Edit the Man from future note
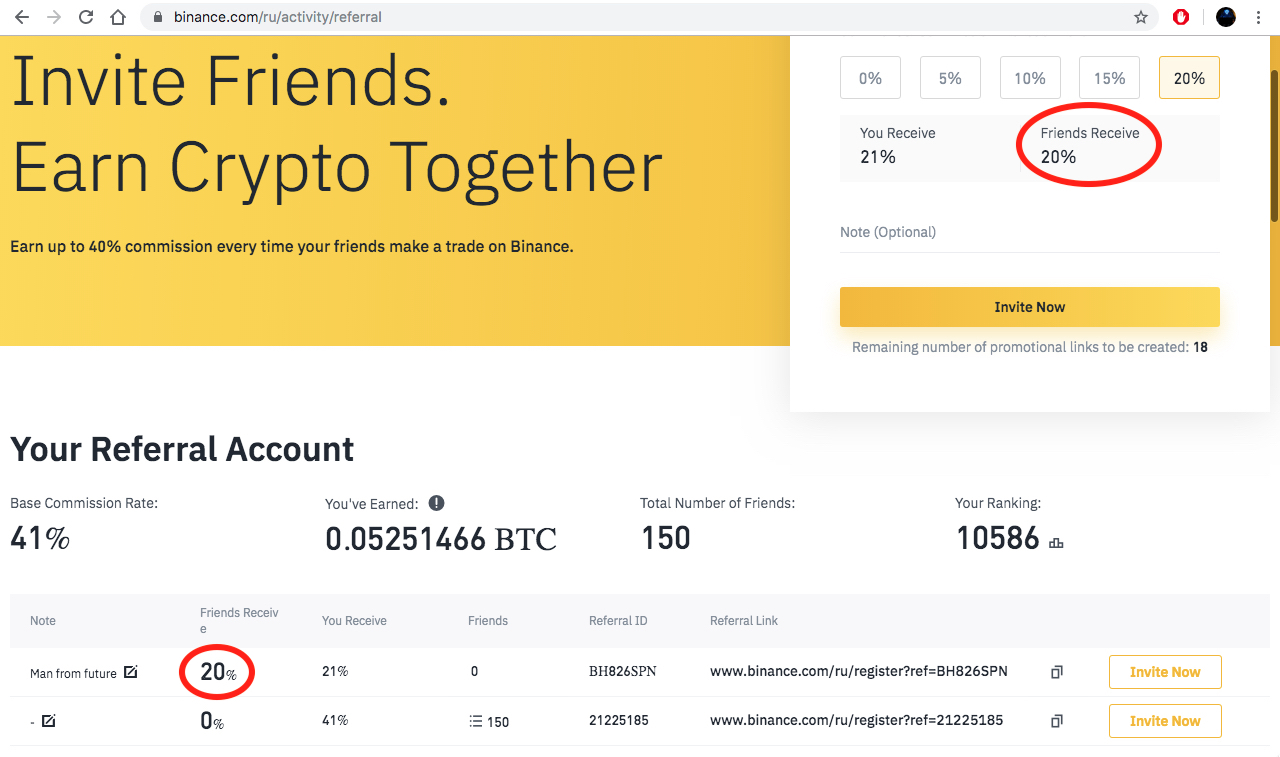The image size is (1280, 757). [x=131, y=672]
